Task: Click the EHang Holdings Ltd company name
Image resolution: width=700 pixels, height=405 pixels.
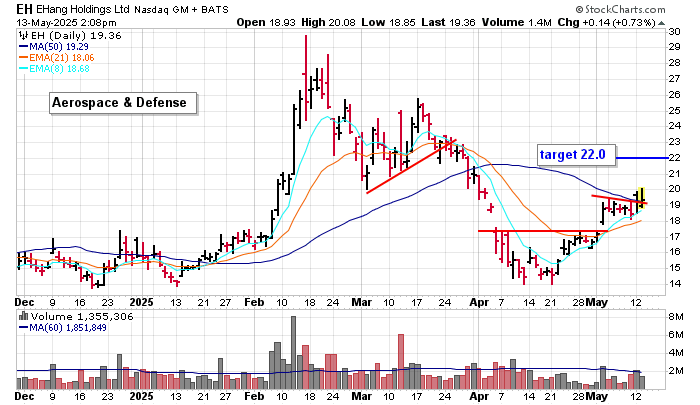Action: click(83, 9)
